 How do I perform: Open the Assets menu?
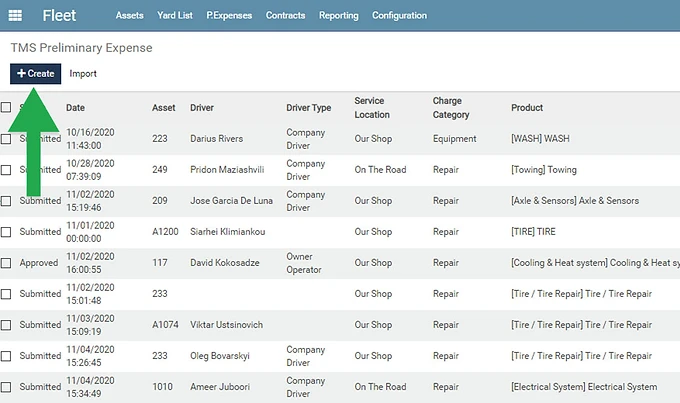pyautogui.click(x=129, y=16)
